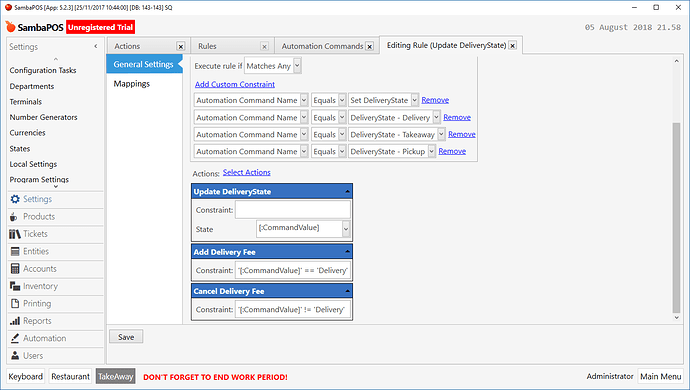Select the Editing Rule (Update DeliveryState) tab
The image size is (690, 390).
(446, 45)
